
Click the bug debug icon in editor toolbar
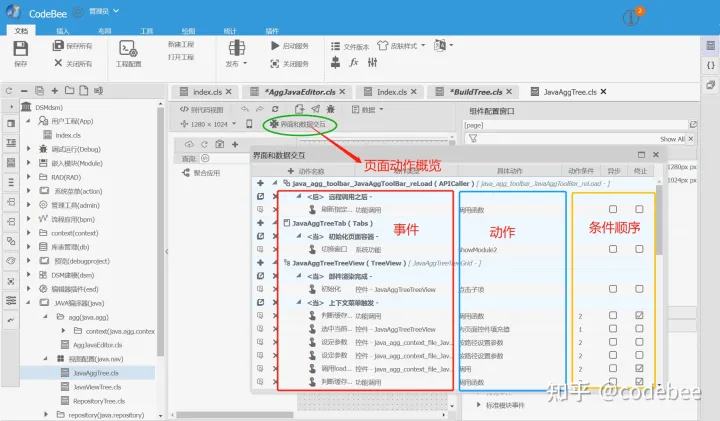pos(331,109)
